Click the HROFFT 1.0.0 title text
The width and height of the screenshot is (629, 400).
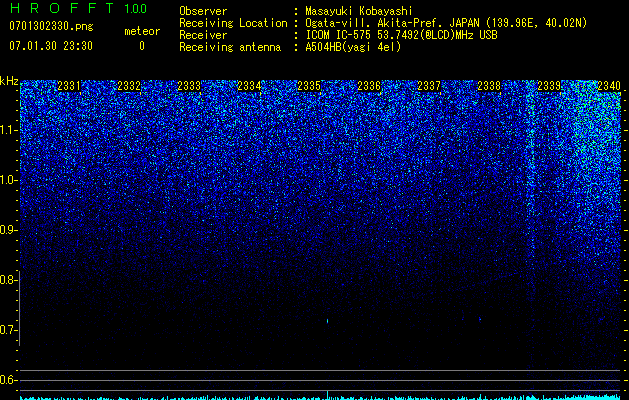pyautogui.click(x=78, y=8)
